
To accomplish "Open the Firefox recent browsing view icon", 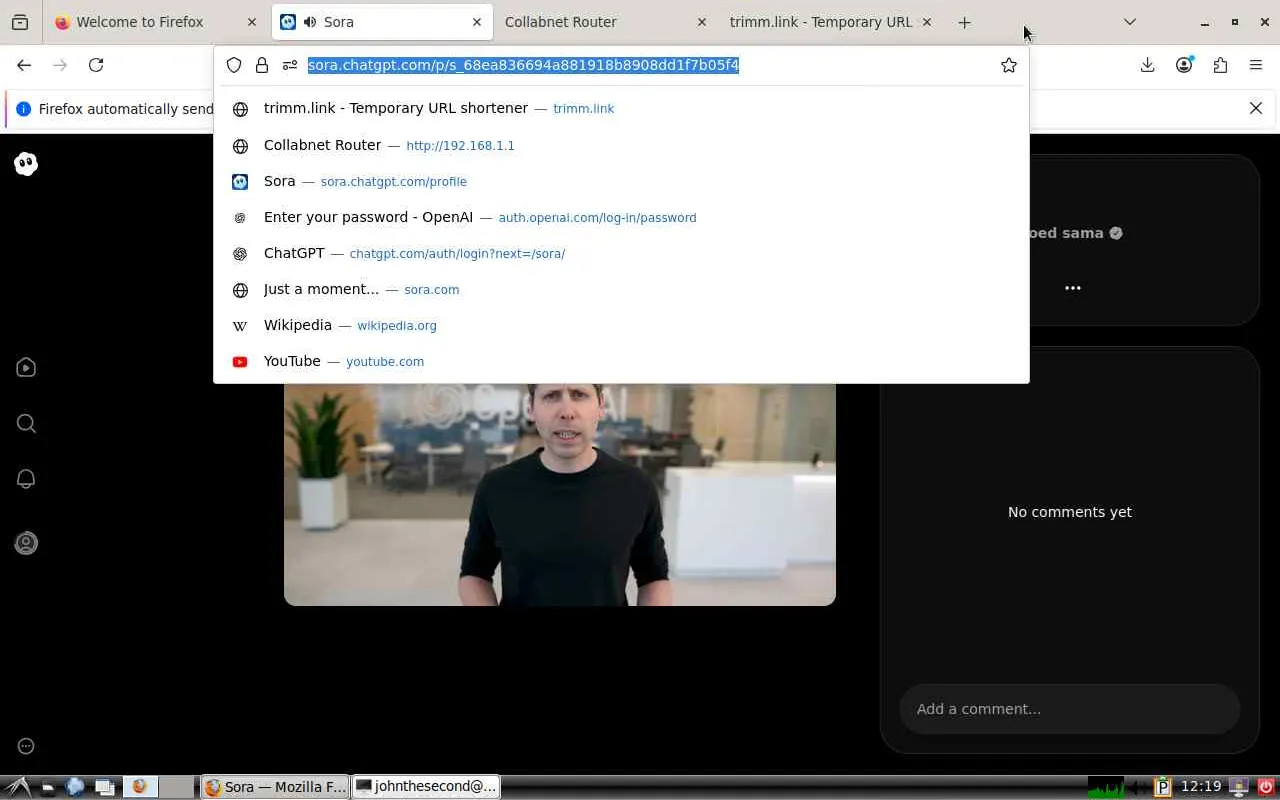I will point(20,22).
